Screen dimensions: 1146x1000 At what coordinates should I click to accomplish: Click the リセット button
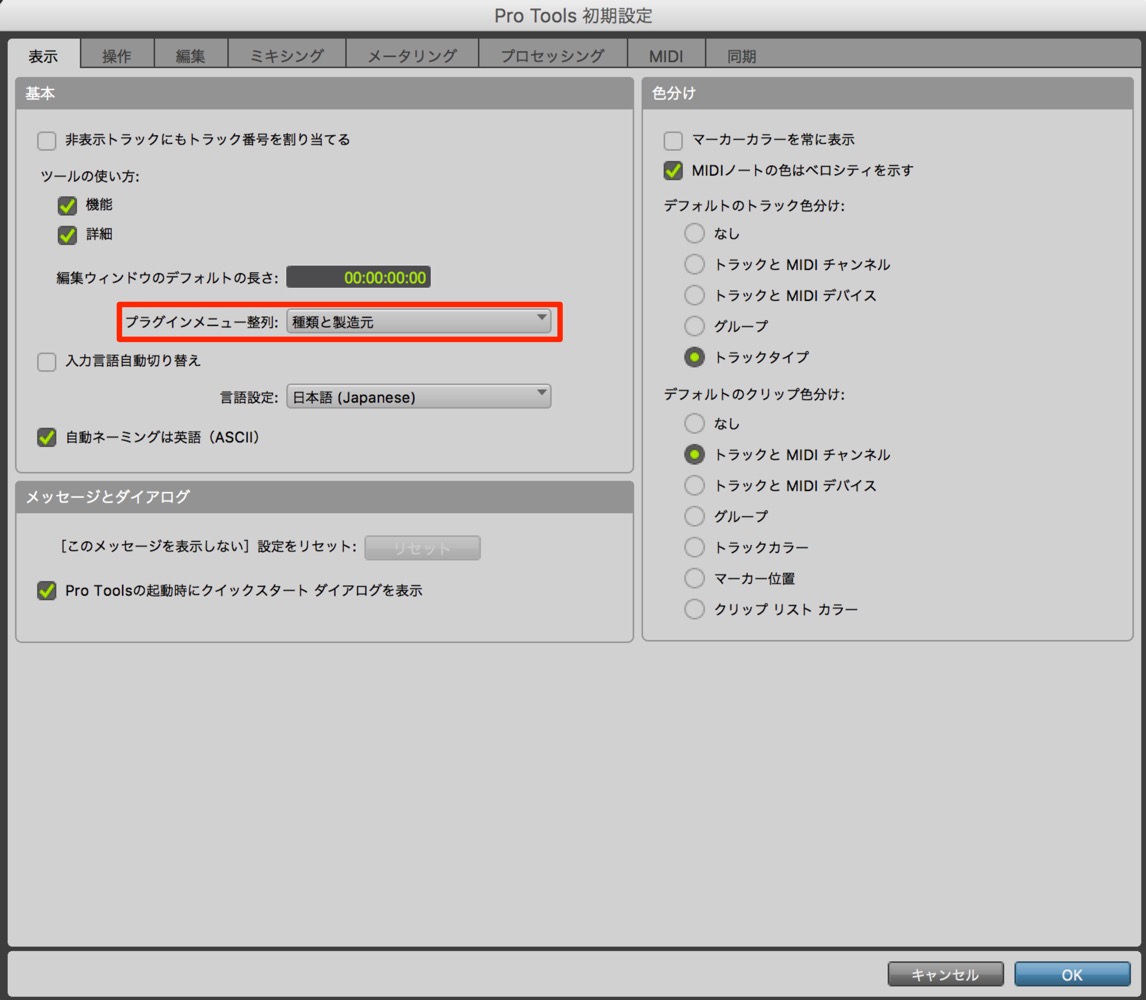422,548
